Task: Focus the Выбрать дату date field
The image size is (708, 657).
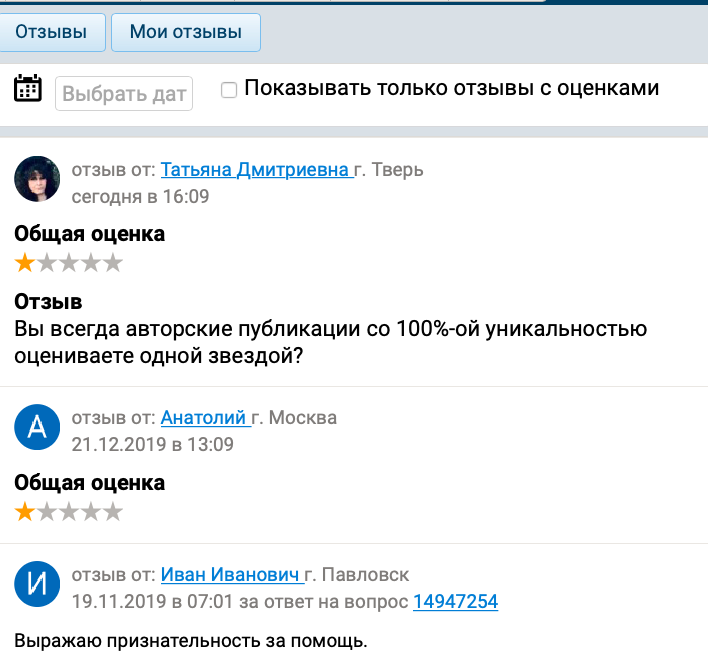Action: [x=124, y=94]
